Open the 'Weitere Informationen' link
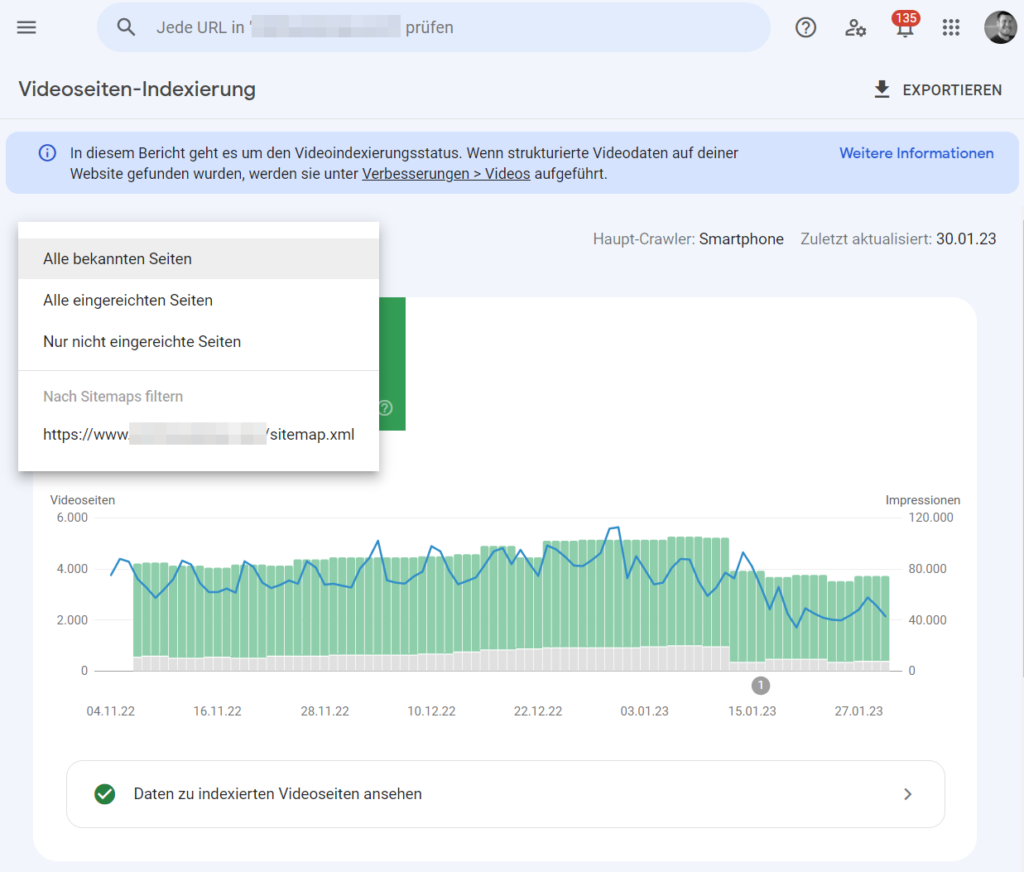The height and width of the screenshot is (872, 1024). point(916,153)
